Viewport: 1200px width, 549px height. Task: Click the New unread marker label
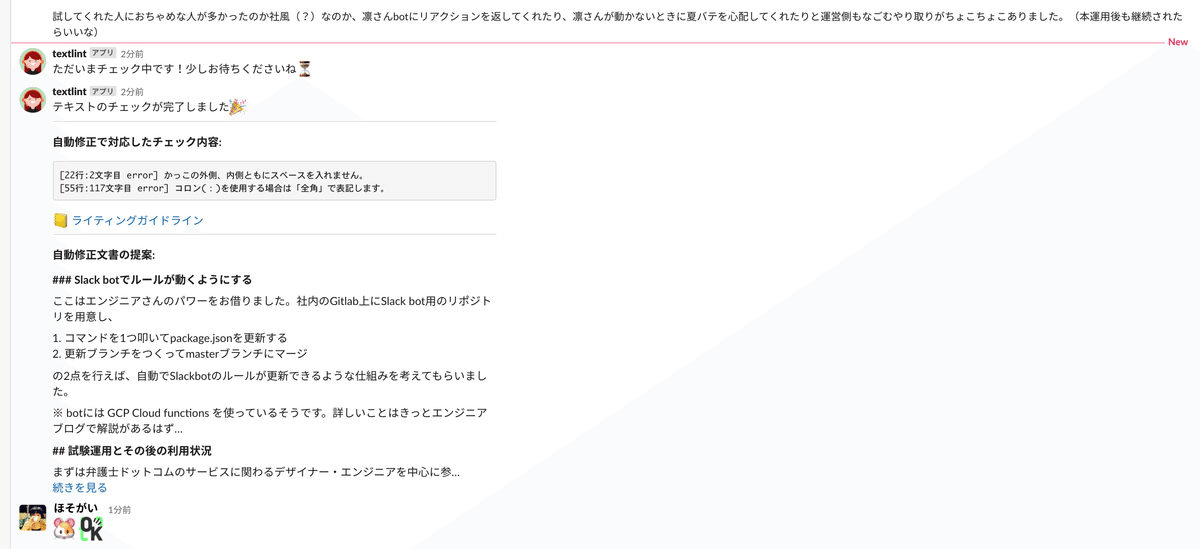1178,42
